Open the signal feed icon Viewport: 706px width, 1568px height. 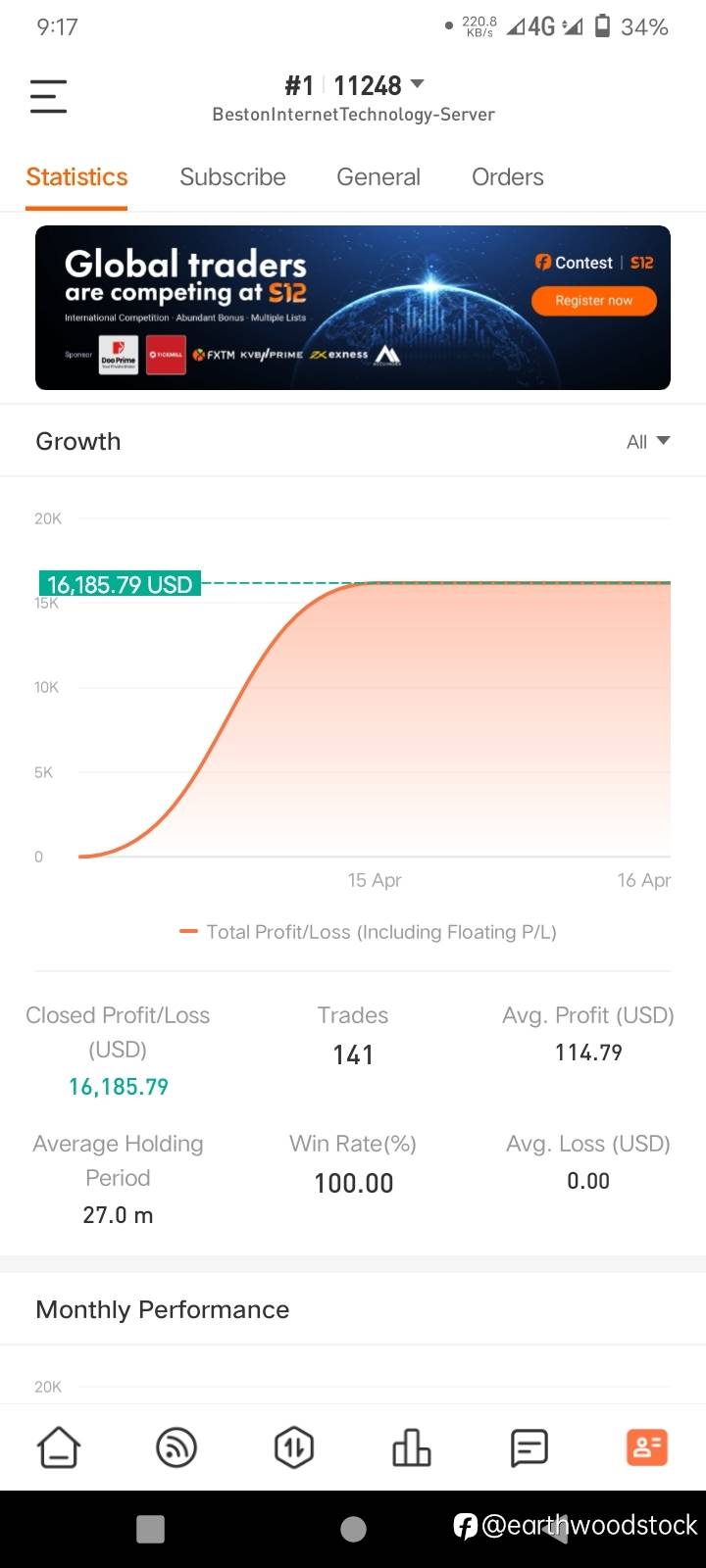tap(176, 1446)
